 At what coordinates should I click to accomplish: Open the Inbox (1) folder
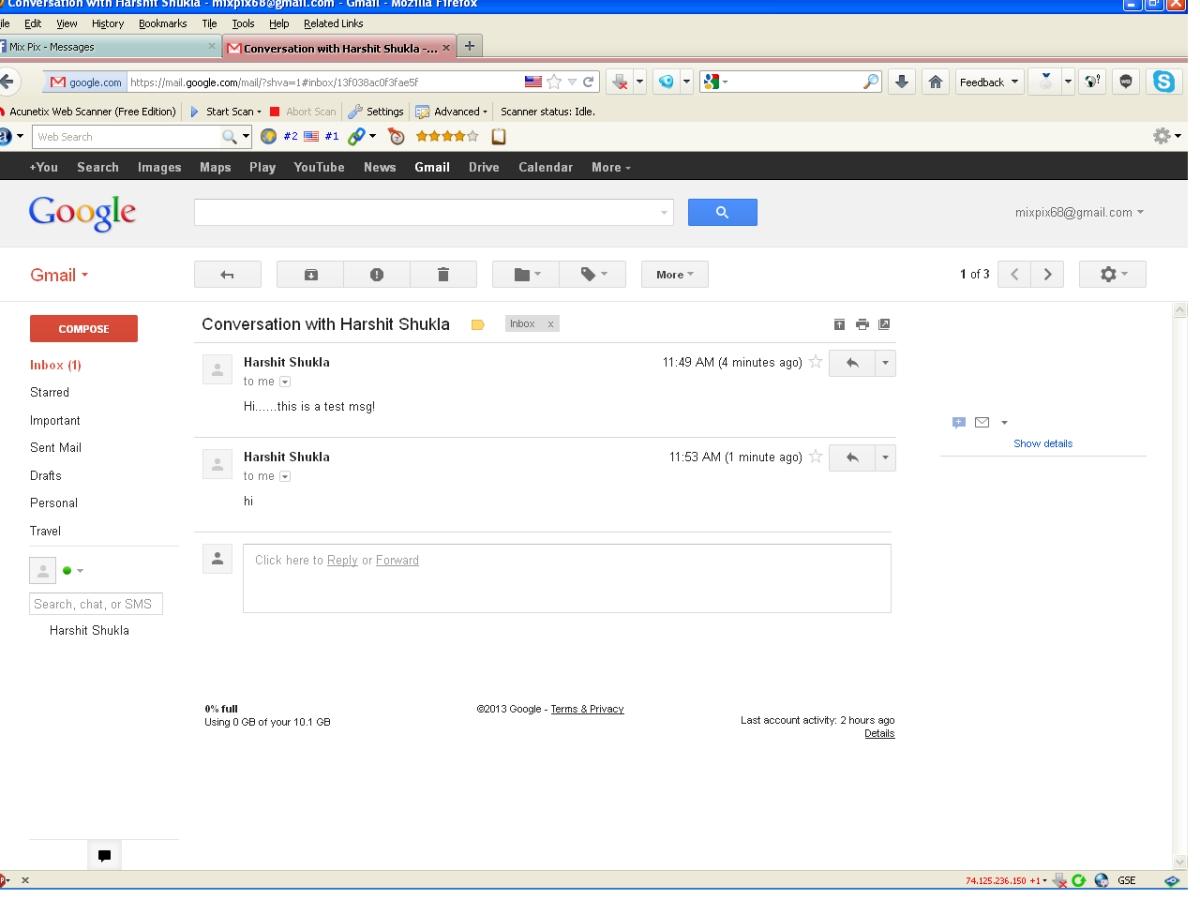[x=56, y=366]
